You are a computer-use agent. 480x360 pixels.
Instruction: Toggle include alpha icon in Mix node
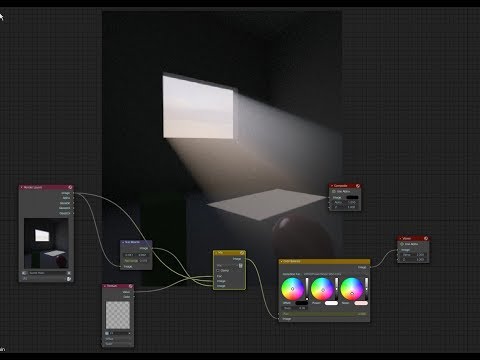click(241, 266)
